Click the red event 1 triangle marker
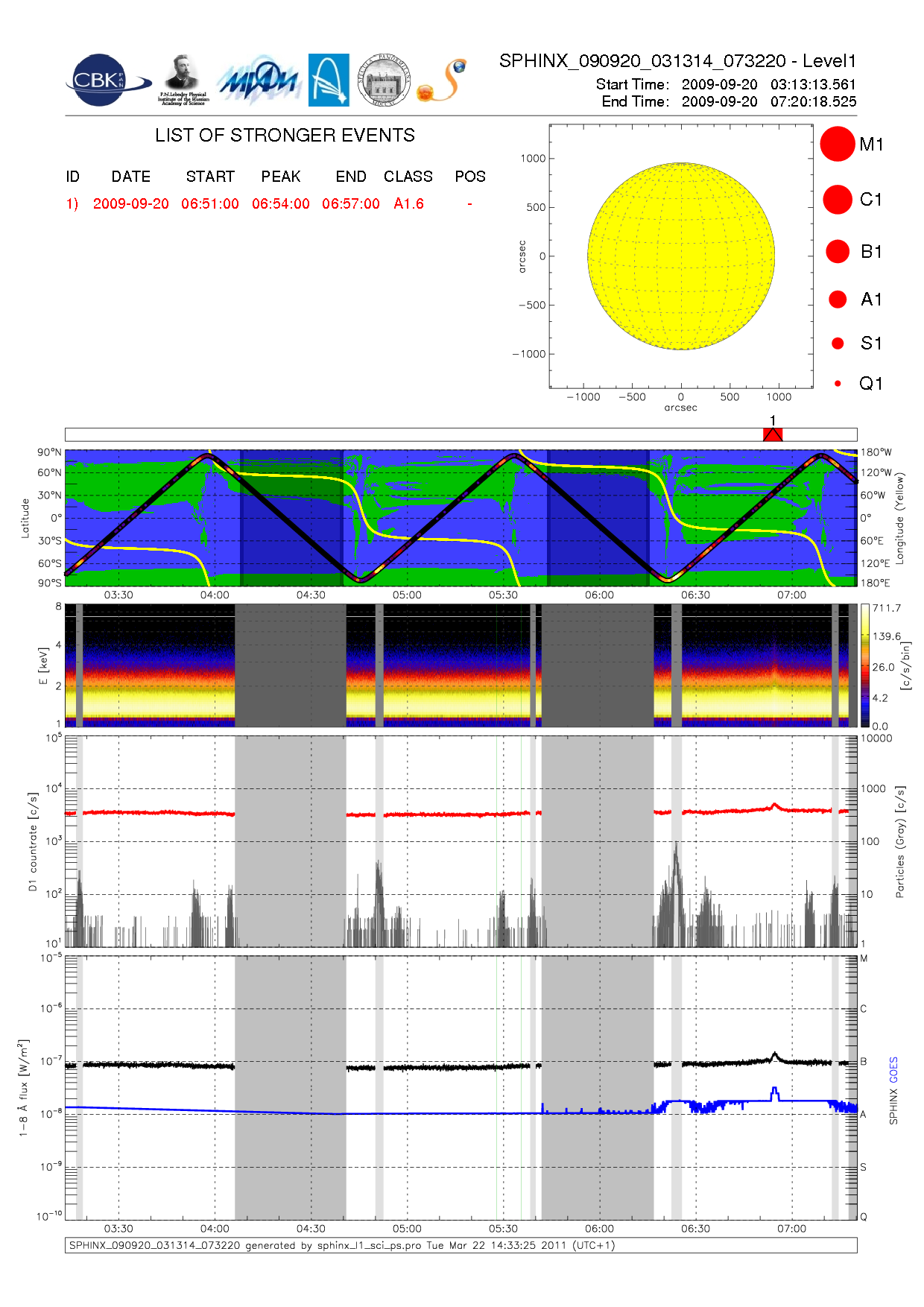The width and height of the screenshot is (924, 1307). point(773,434)
